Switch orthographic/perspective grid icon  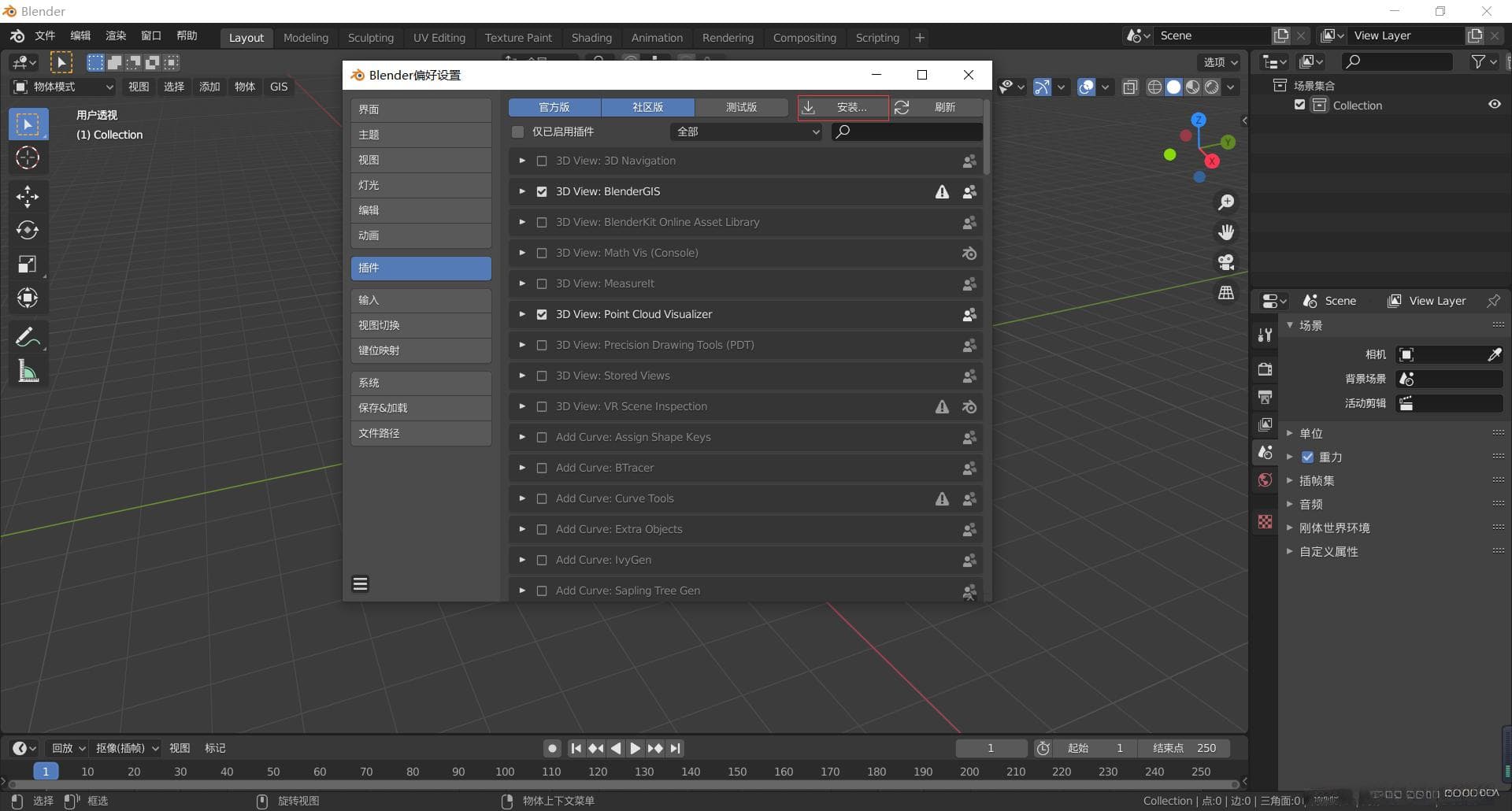coord(1226,292)
